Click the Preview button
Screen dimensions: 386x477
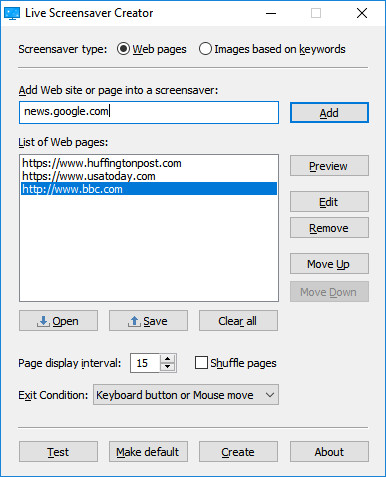(x=329, y=166)
